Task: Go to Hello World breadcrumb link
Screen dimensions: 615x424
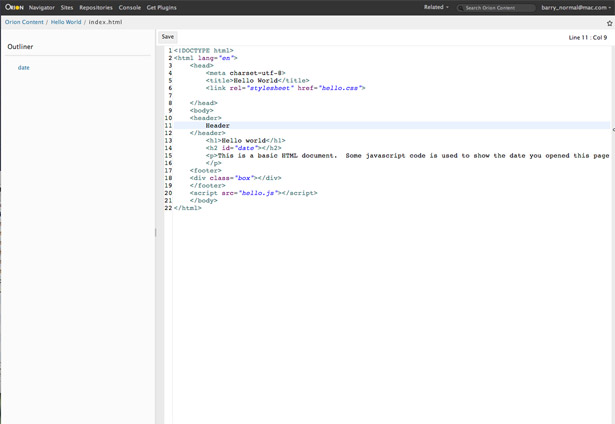Action: coord(66,22)
